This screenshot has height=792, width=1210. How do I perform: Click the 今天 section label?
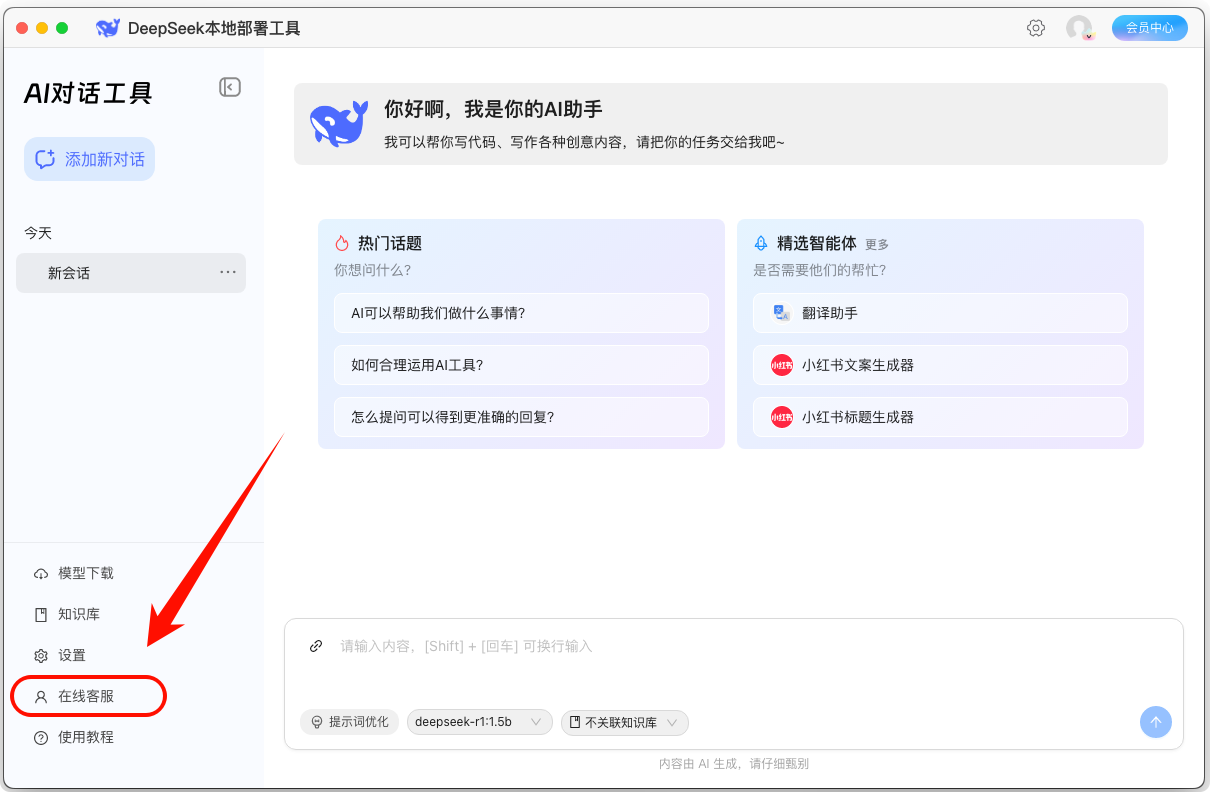[x=38, y=233]
